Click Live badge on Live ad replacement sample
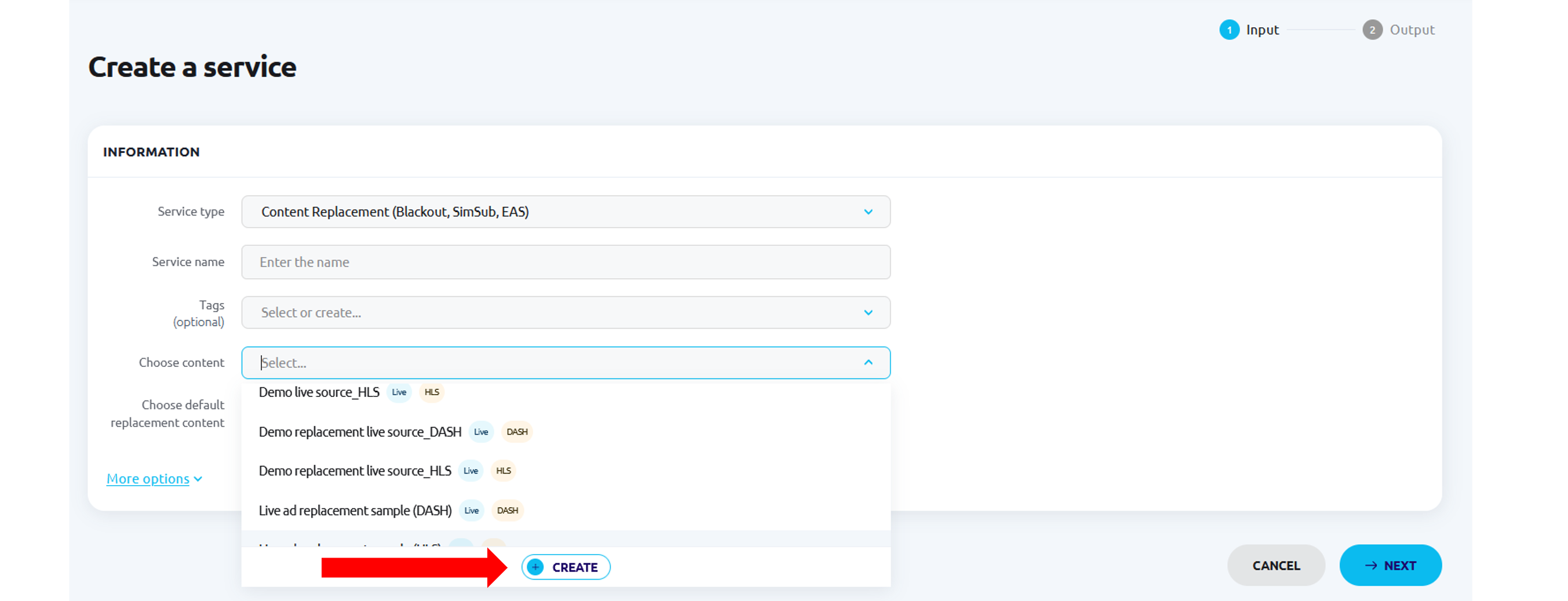1568x601 pixels. pos(472,510)
